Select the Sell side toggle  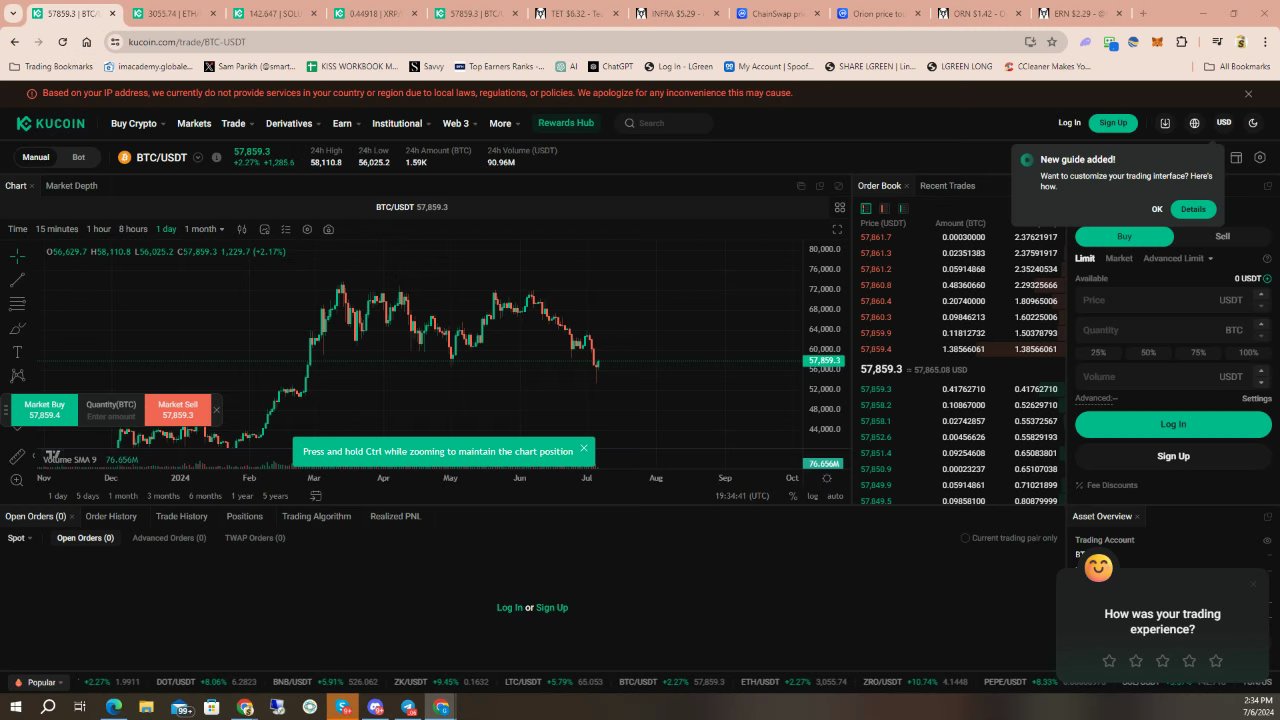1222,237
